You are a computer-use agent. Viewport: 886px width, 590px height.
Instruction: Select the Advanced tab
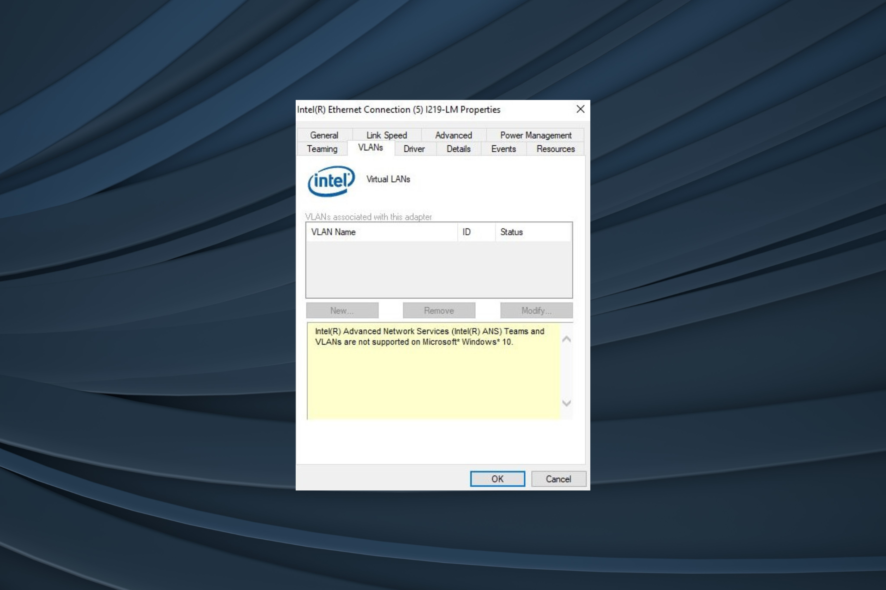pos(453,134)
